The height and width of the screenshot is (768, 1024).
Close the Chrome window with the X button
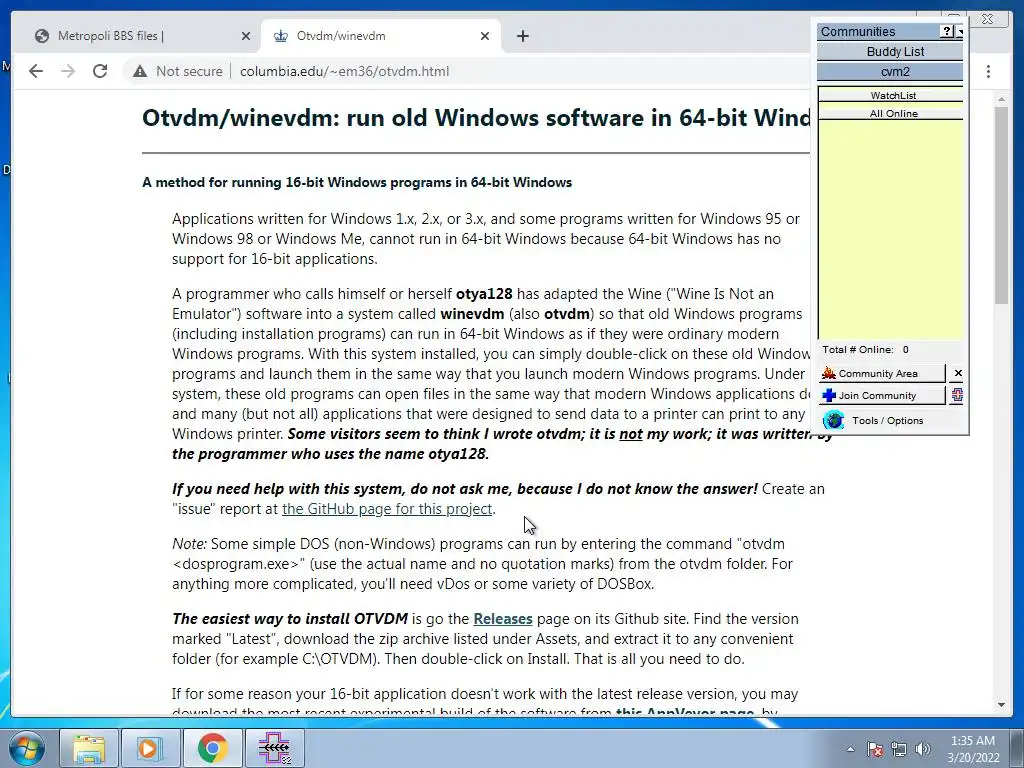click(x=987, y=19)
